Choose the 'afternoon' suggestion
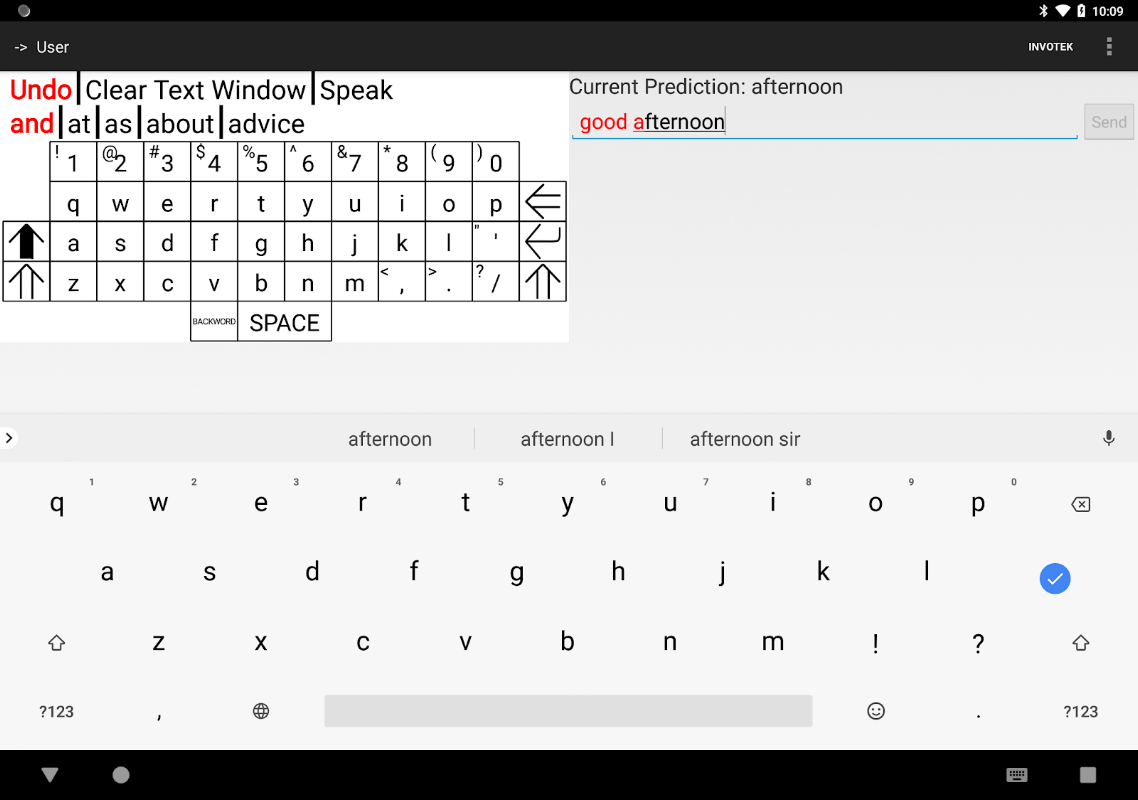The width and height of the screenshot is (1138, 800). click(390, 439)
